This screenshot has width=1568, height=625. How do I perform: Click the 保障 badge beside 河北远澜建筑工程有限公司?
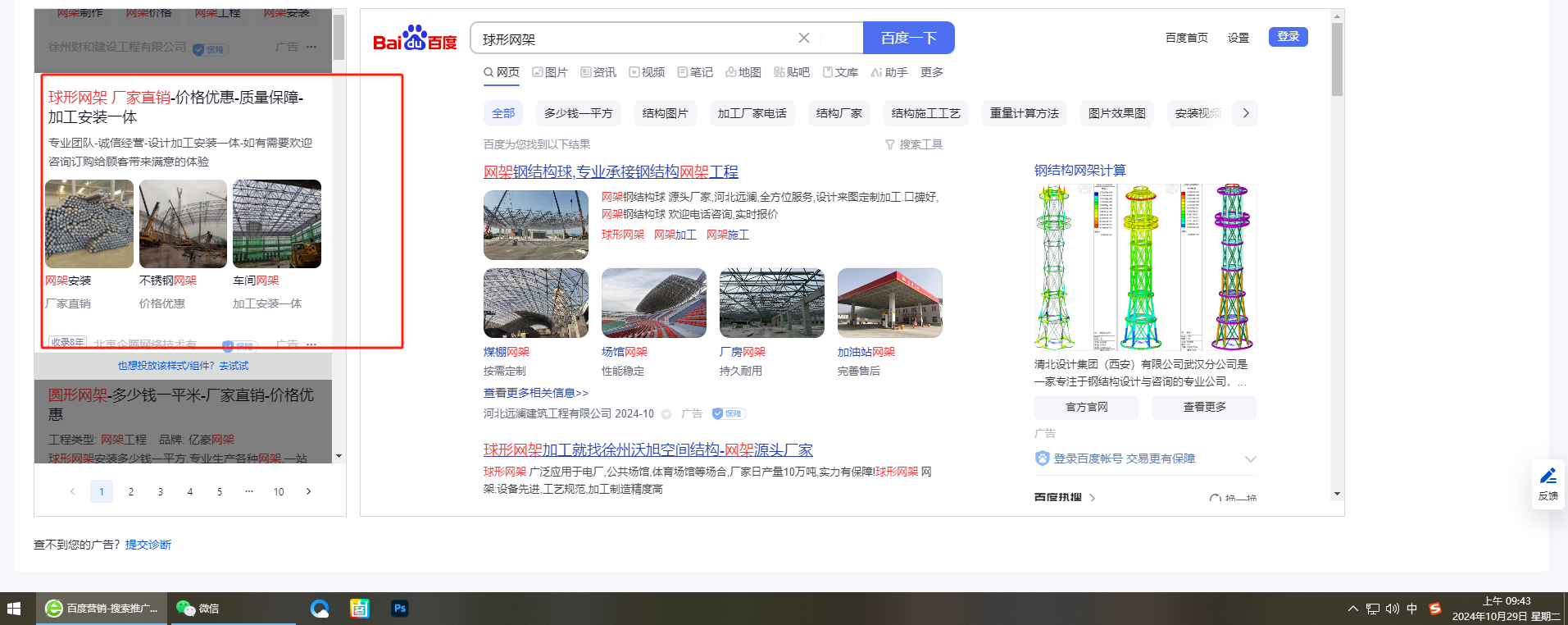[x=729, y=413]
